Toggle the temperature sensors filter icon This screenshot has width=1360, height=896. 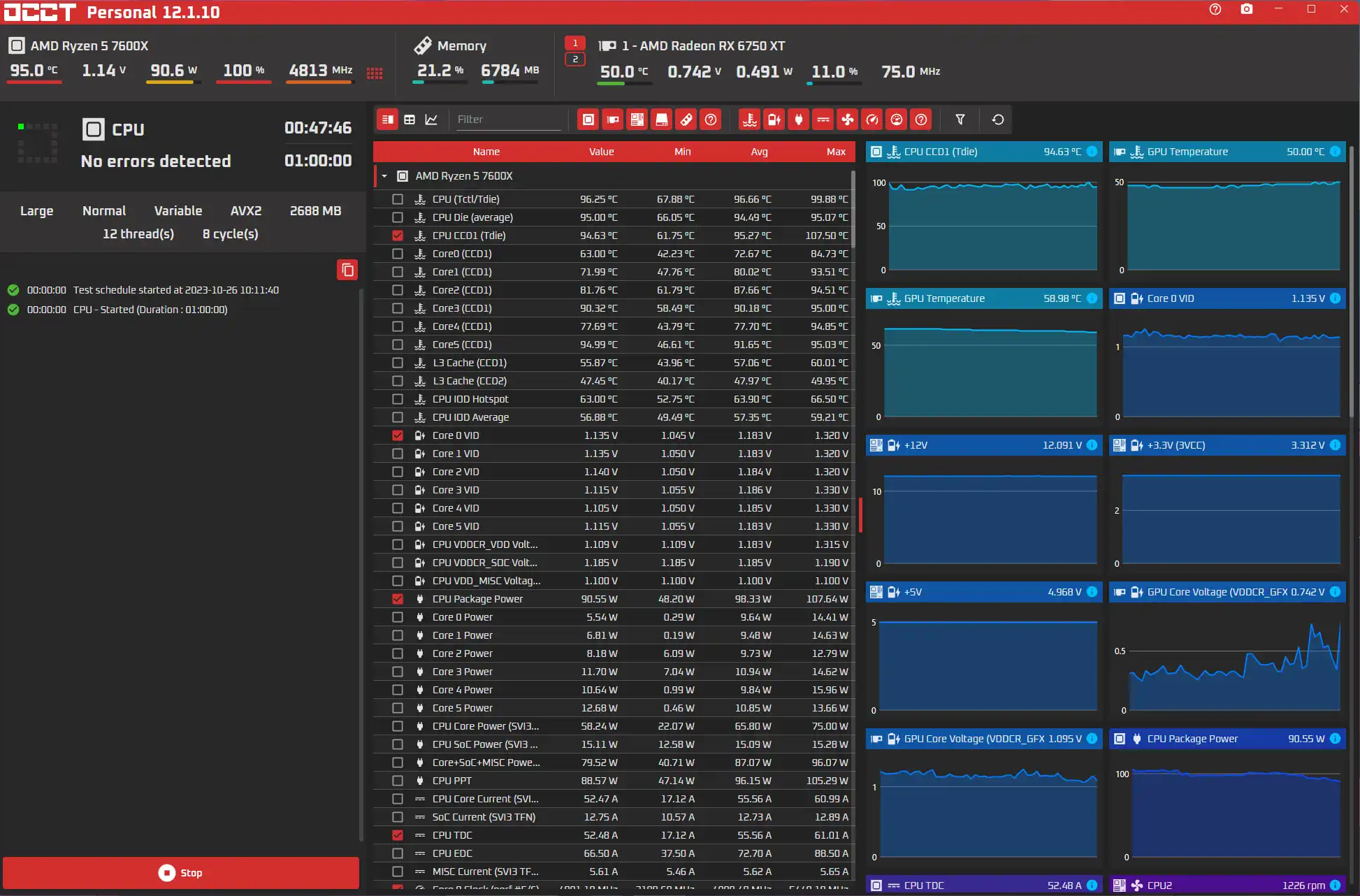coord(750,120)
